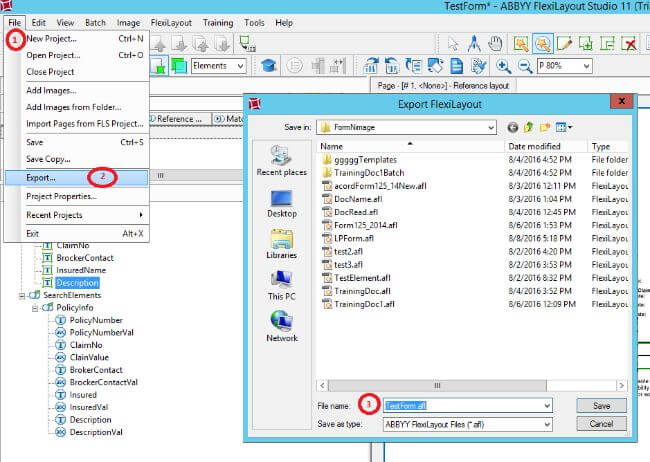Screen dimensions: 650x462
Task: Collapse the PolicyInfo tree node
Action: [35, 308]
